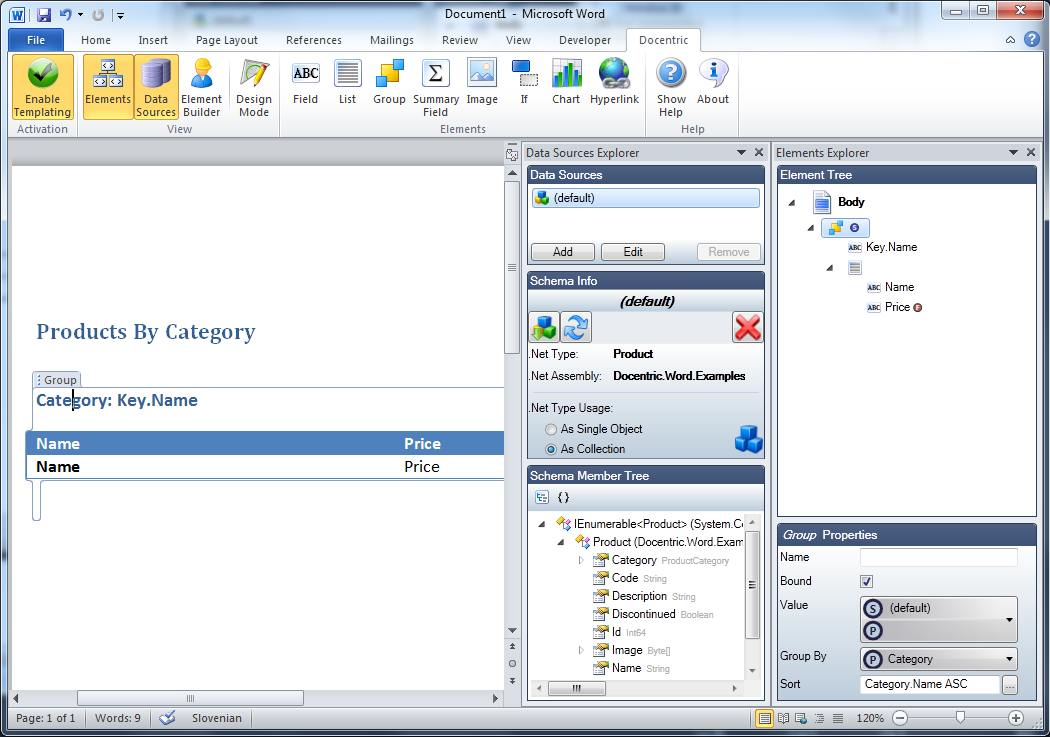Select the Price node in Element Tree

click(897, 307)
